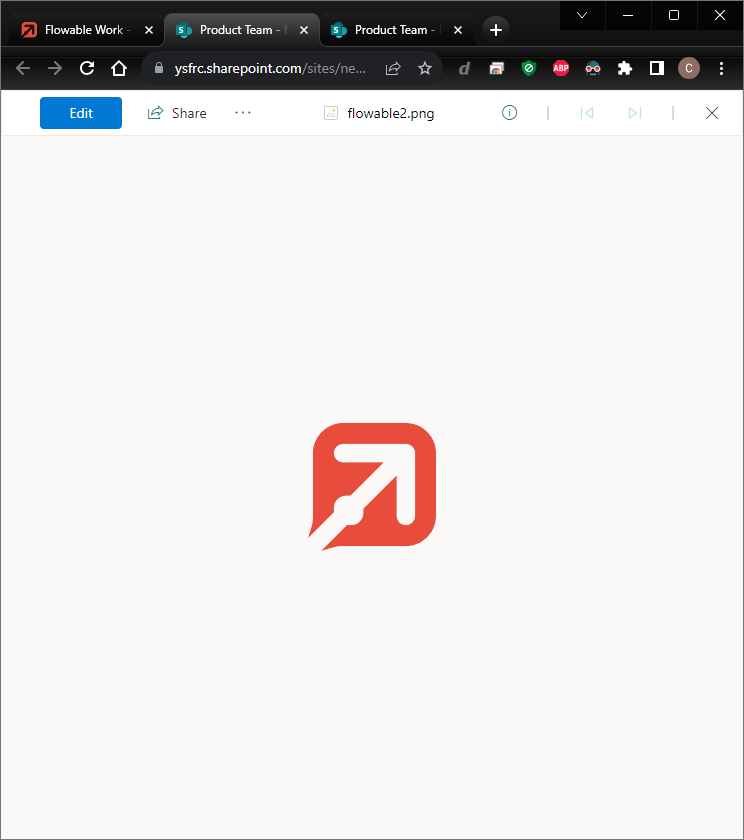Open the green shield extension
The width and height of the screenshot is (744, 840).
click(x=529, y=68)
